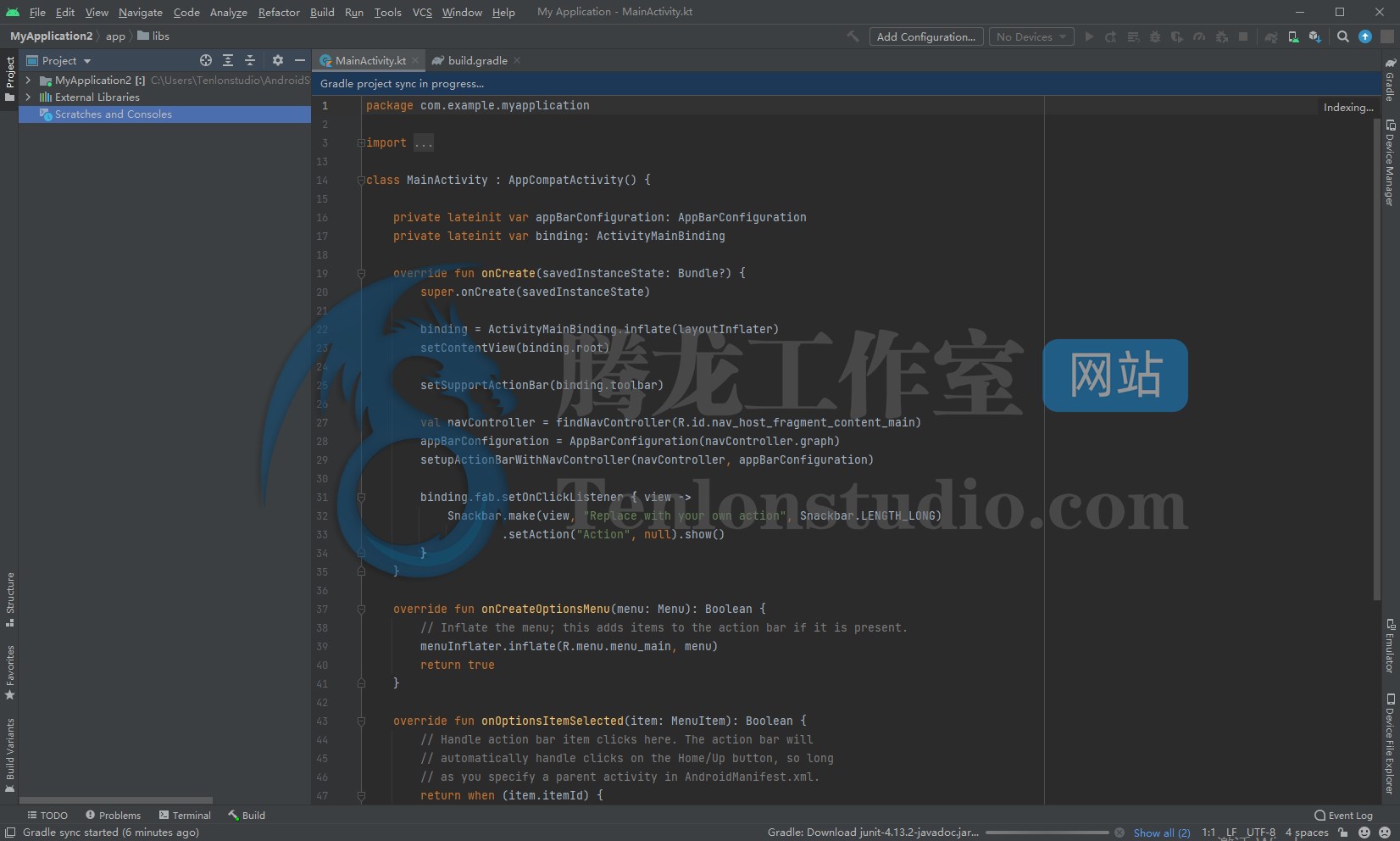Screen dimensions: 1400x841
Task: Open the Project view dropdown
Action: [x=58, y=60]
